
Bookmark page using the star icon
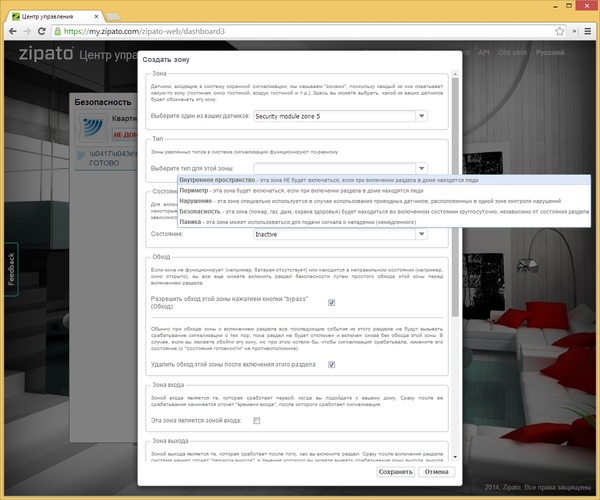click(559, 31)
